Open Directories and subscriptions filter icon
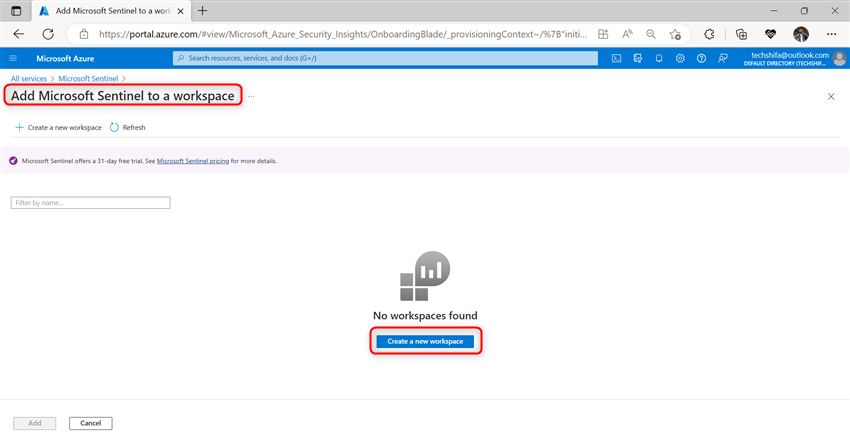This screenshot has height=446, width=850. (638, 58)
